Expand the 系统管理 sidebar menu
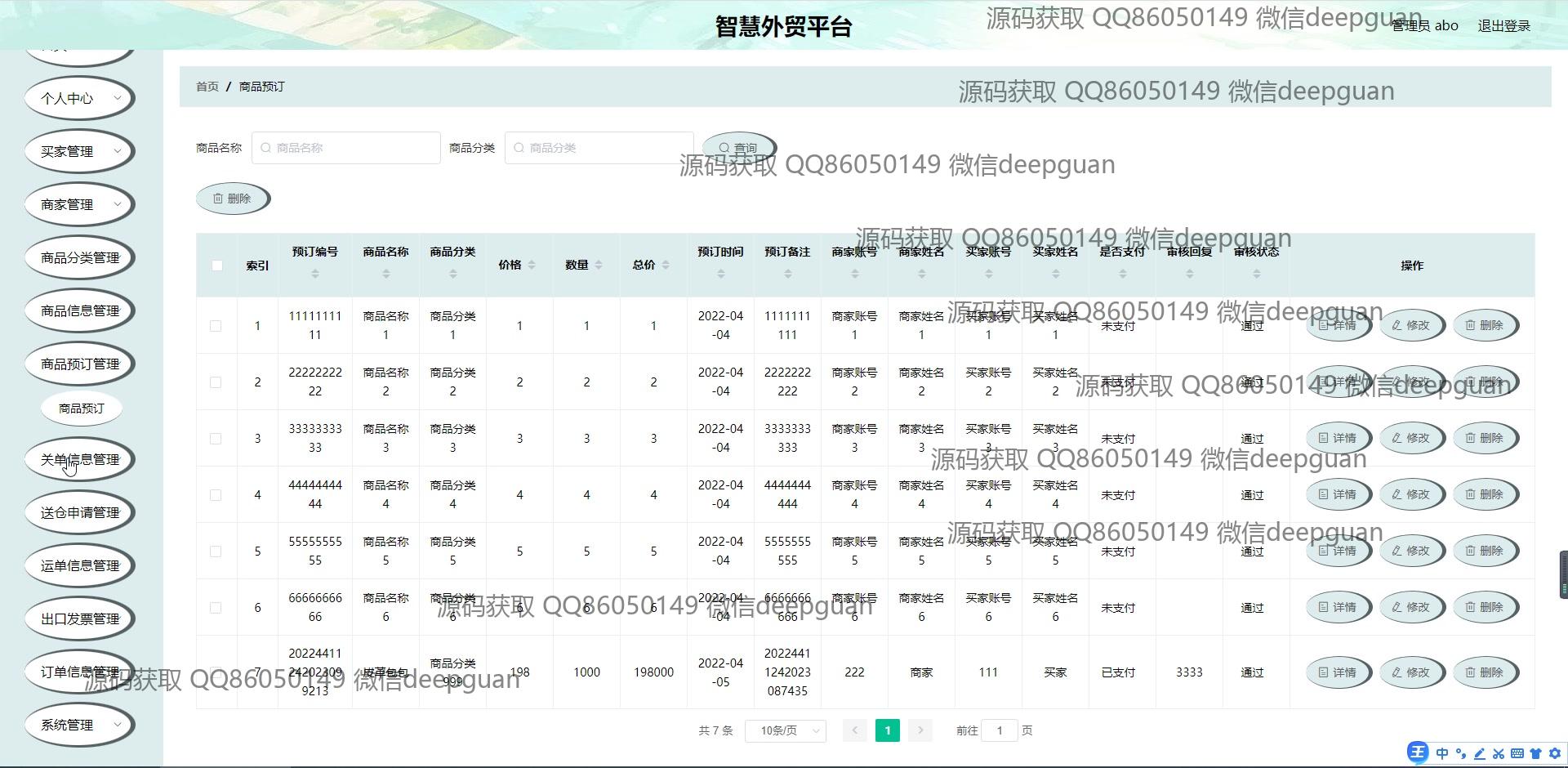The height and width of the screenshot is (768, 1568). 79,725
